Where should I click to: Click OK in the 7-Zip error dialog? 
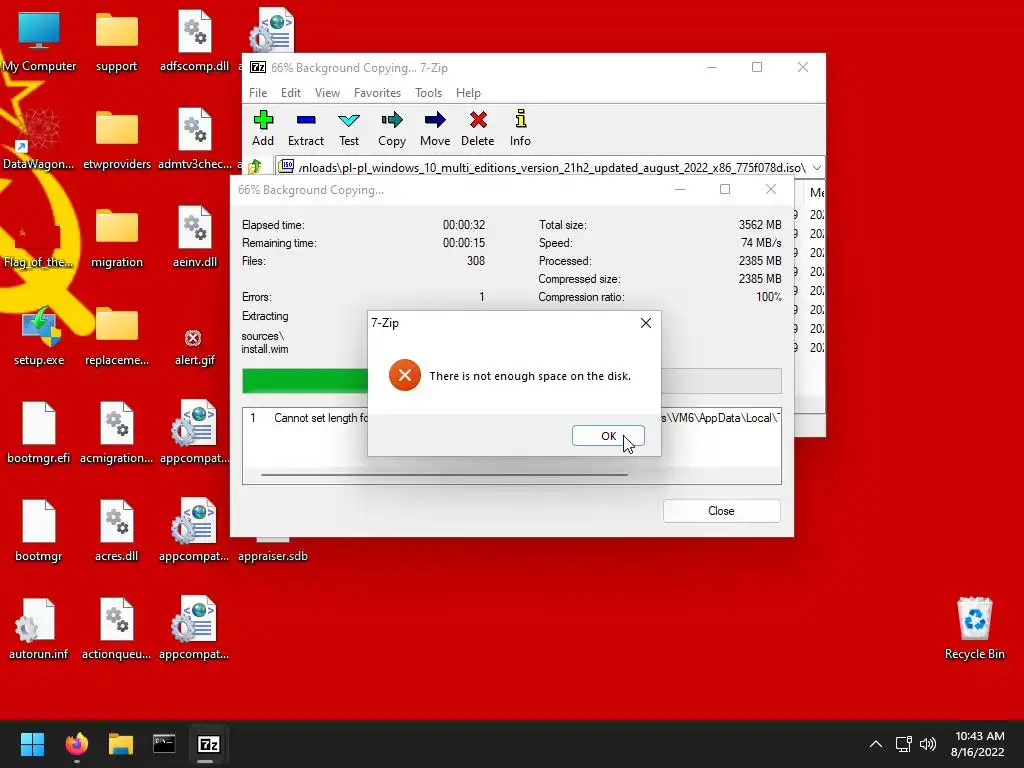click(608, 436)
